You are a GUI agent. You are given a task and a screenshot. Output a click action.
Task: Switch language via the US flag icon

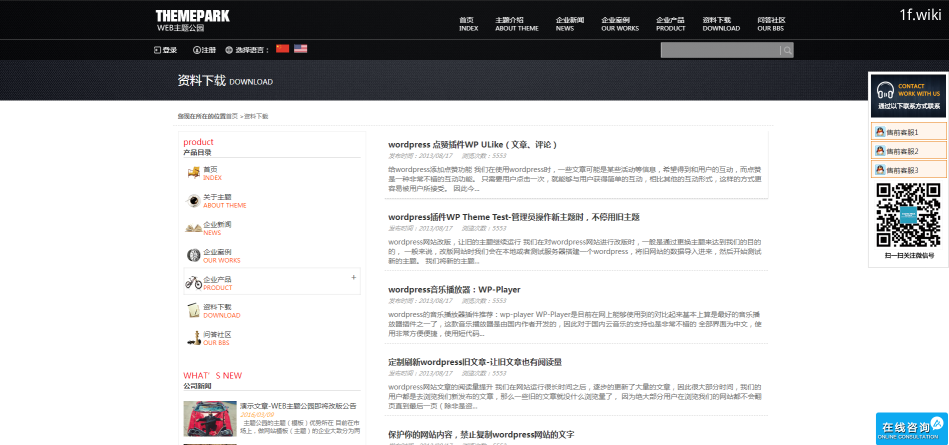[300, 49]
